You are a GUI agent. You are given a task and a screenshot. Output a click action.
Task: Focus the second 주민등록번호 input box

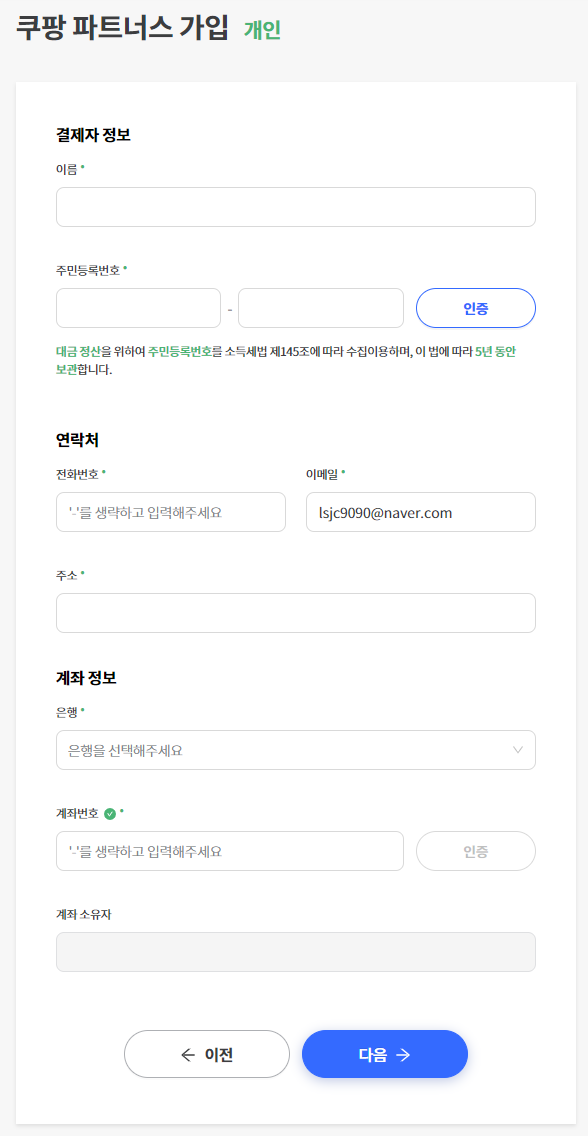(321, 308)
